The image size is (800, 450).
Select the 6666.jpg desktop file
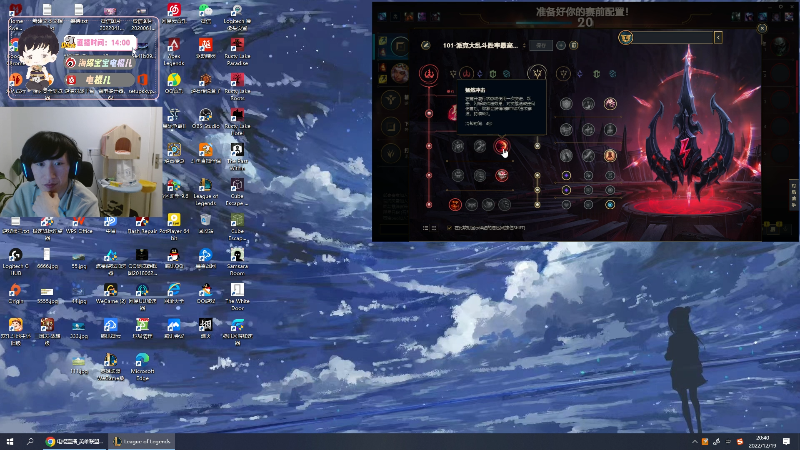pos(47,258)
